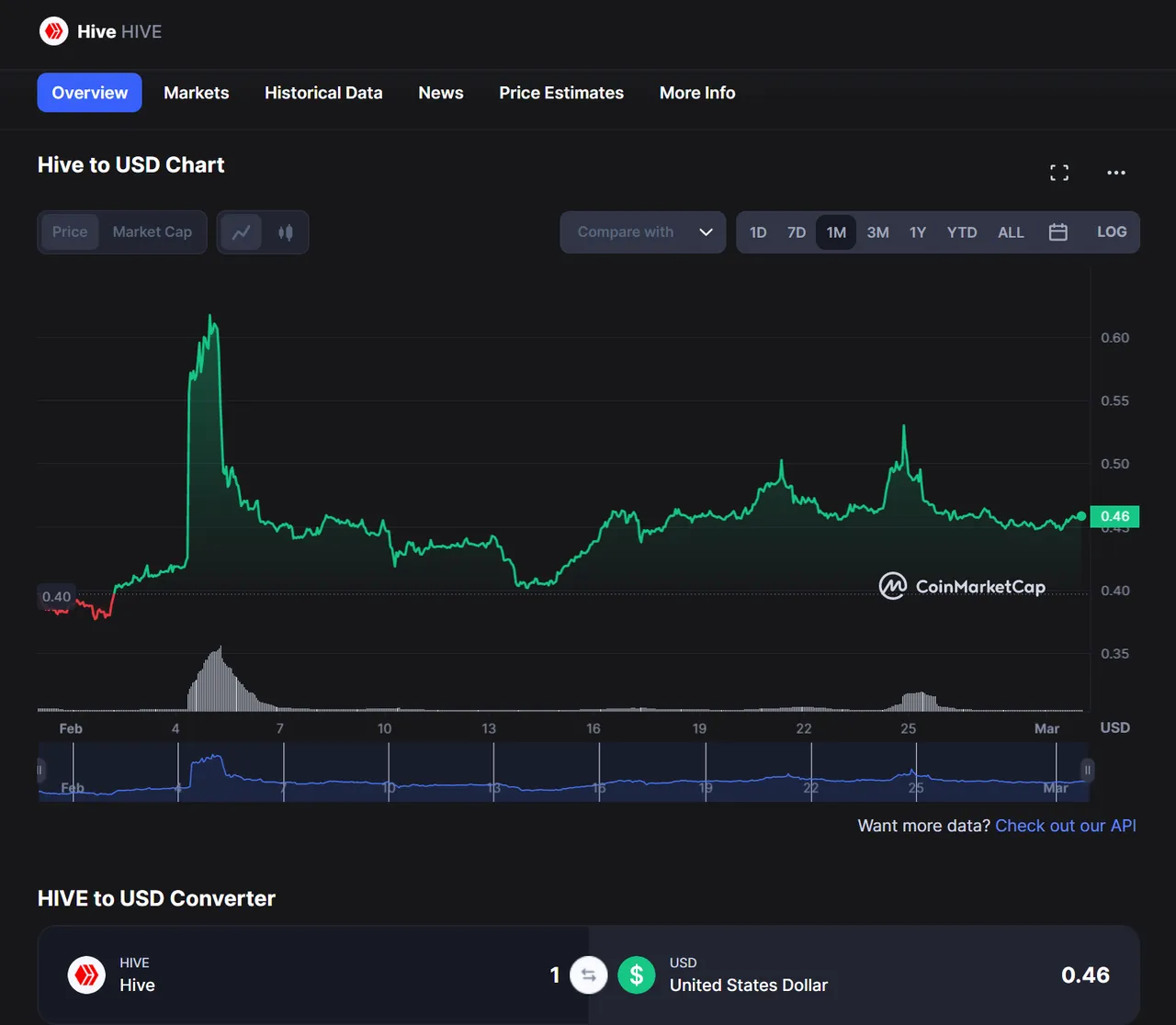Expand the Compare with dropdown
This screenshot has width=1176, height=1025.
click(x=643, y=232)
